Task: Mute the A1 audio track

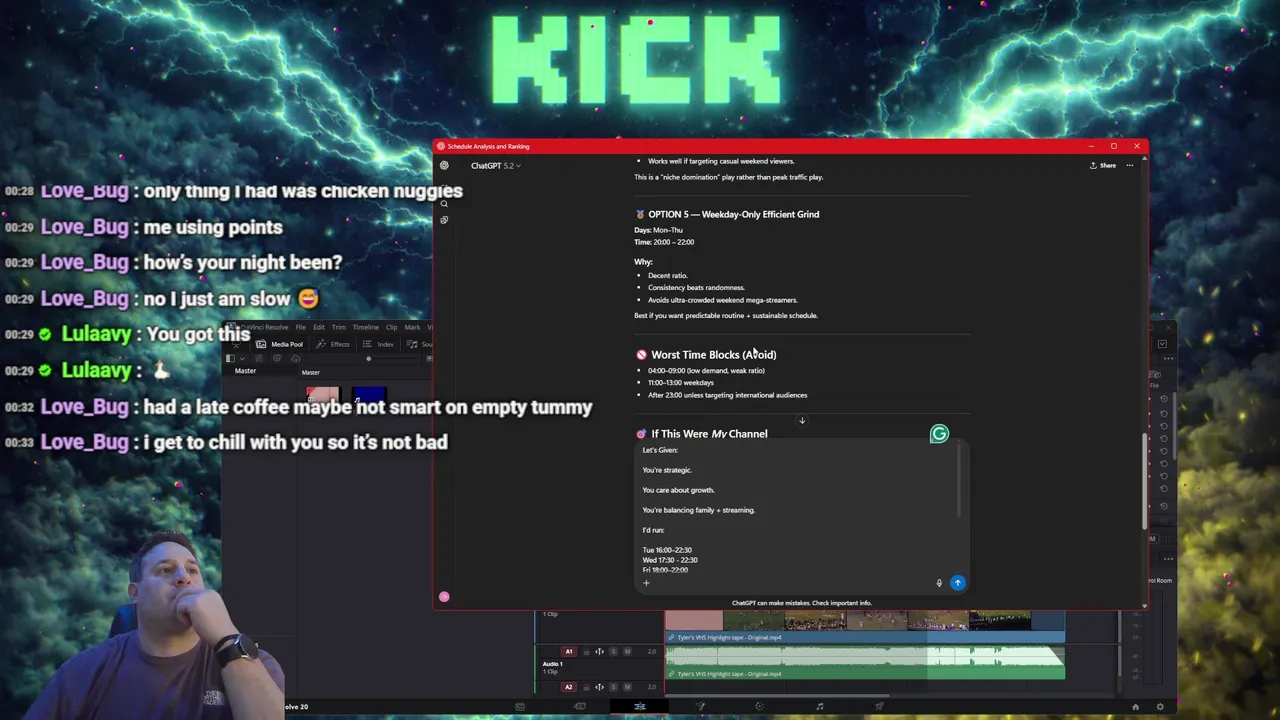Action: 628,652
